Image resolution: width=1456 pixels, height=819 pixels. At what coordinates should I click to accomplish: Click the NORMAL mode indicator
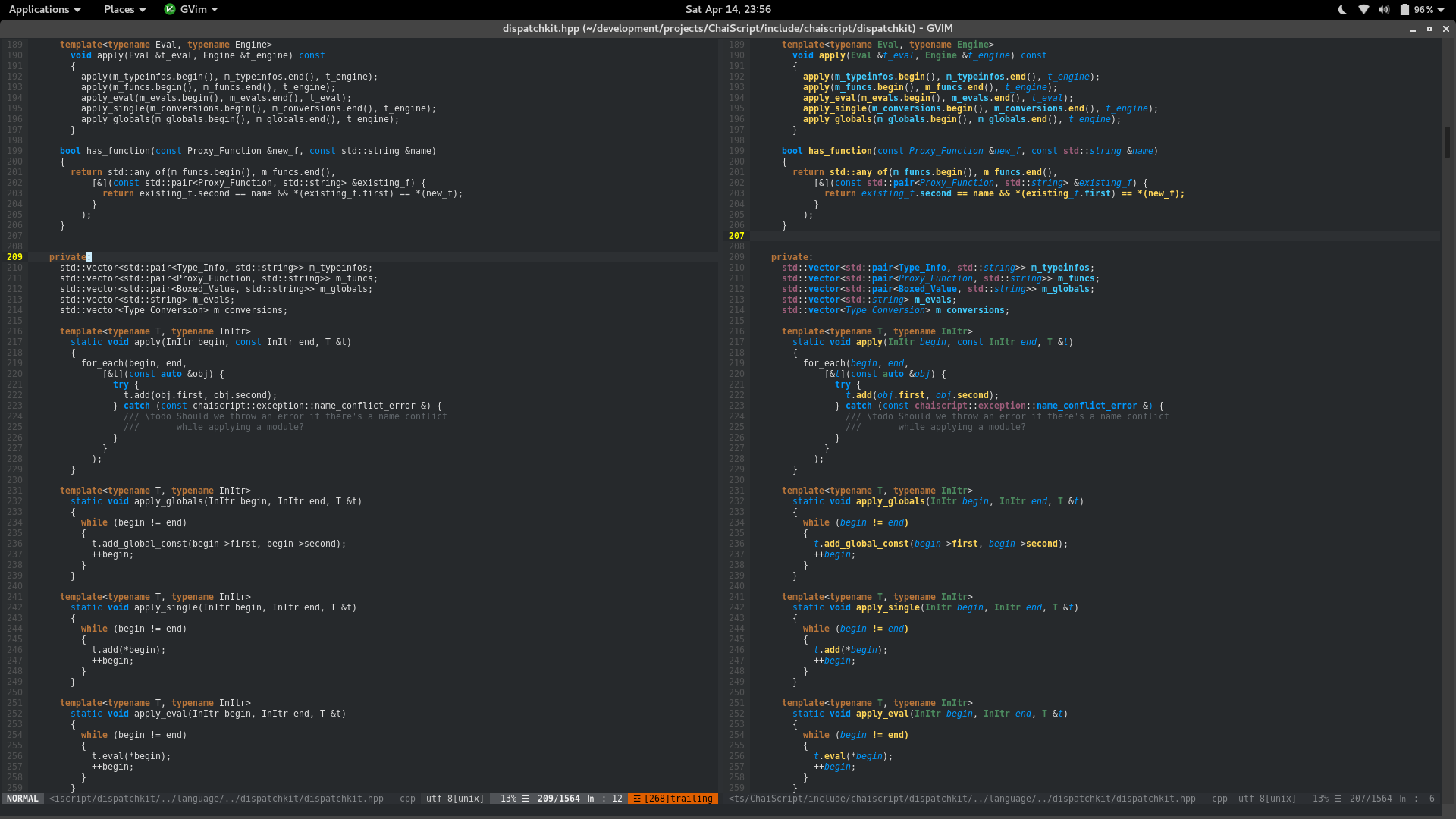coord(23,799)
